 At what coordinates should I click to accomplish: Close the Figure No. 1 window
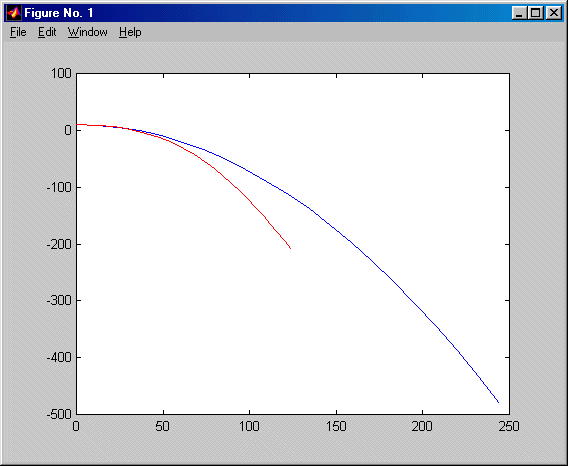554,13
